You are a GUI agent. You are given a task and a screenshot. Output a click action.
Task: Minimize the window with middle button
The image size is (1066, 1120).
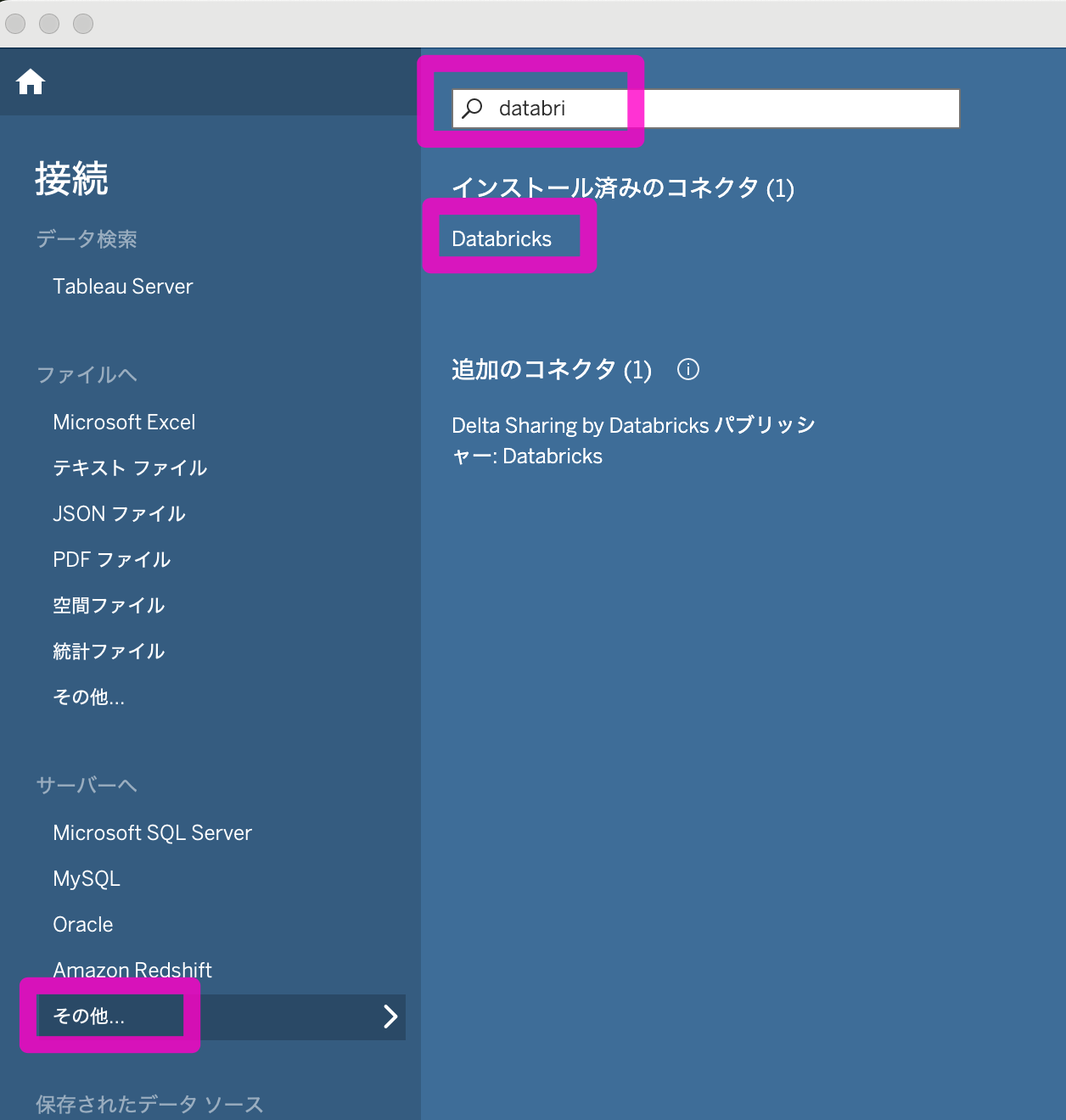49,24
